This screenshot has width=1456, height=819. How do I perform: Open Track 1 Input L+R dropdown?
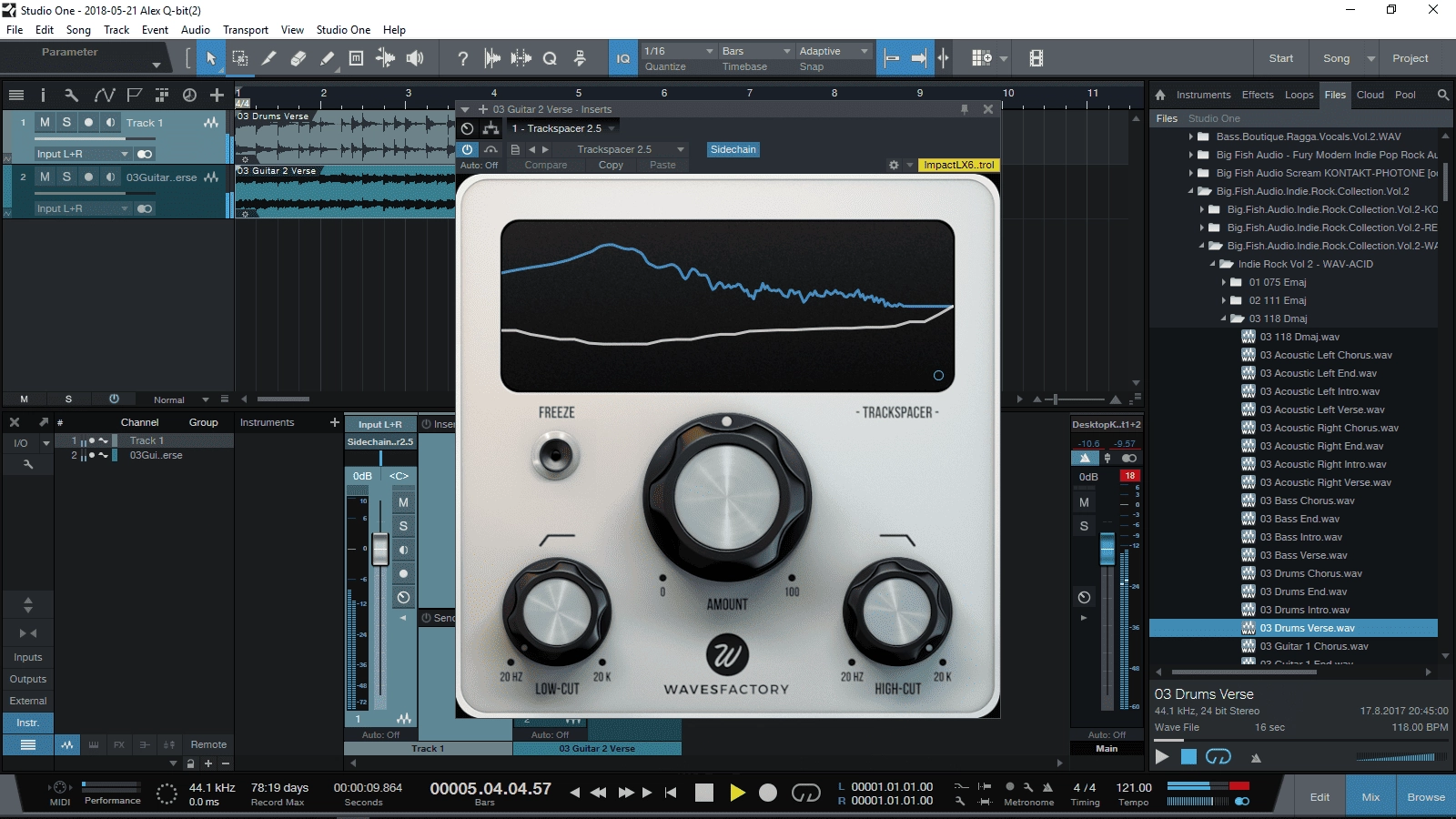[83, 154]
